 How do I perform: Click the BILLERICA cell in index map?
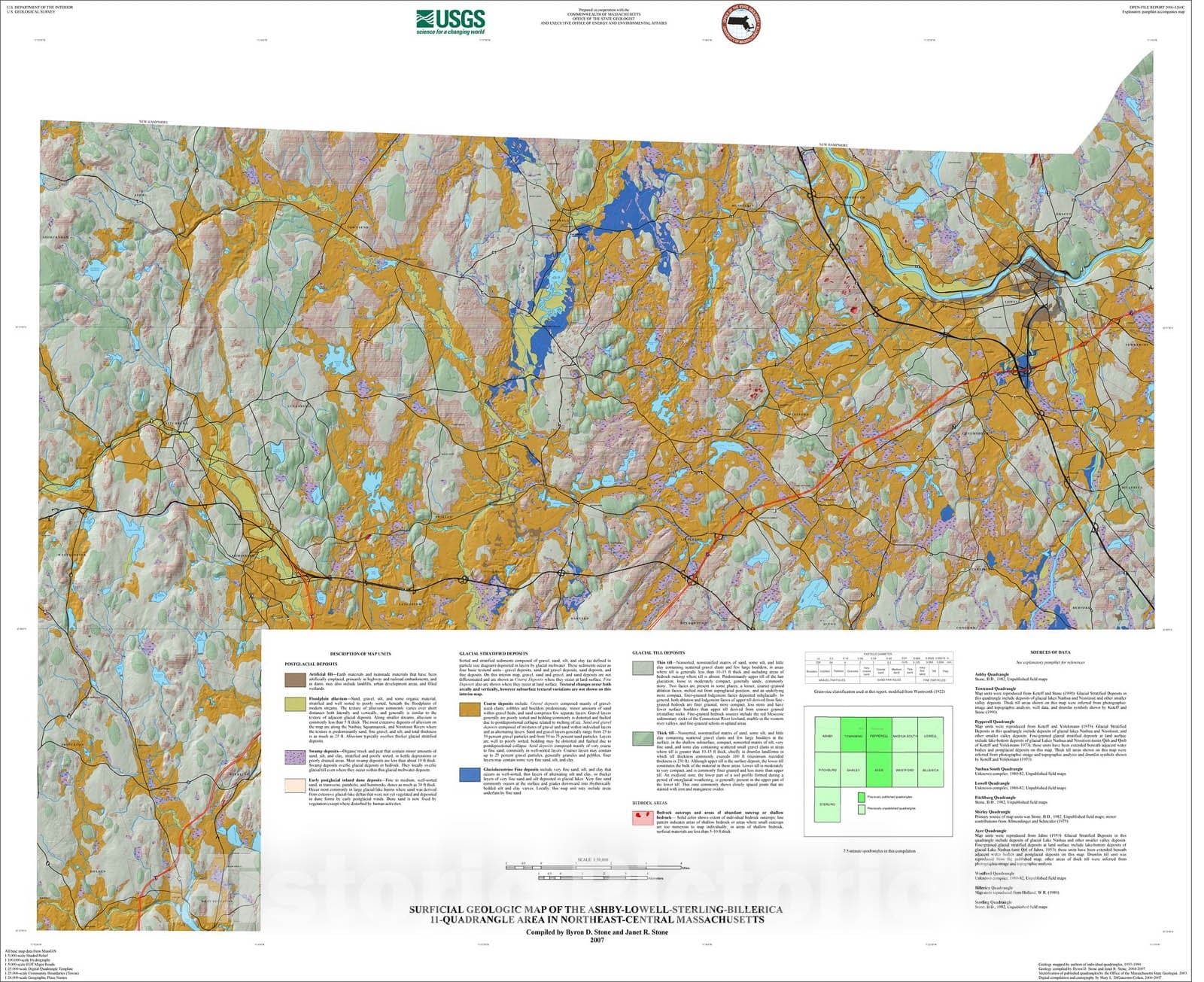click(931, 770)
